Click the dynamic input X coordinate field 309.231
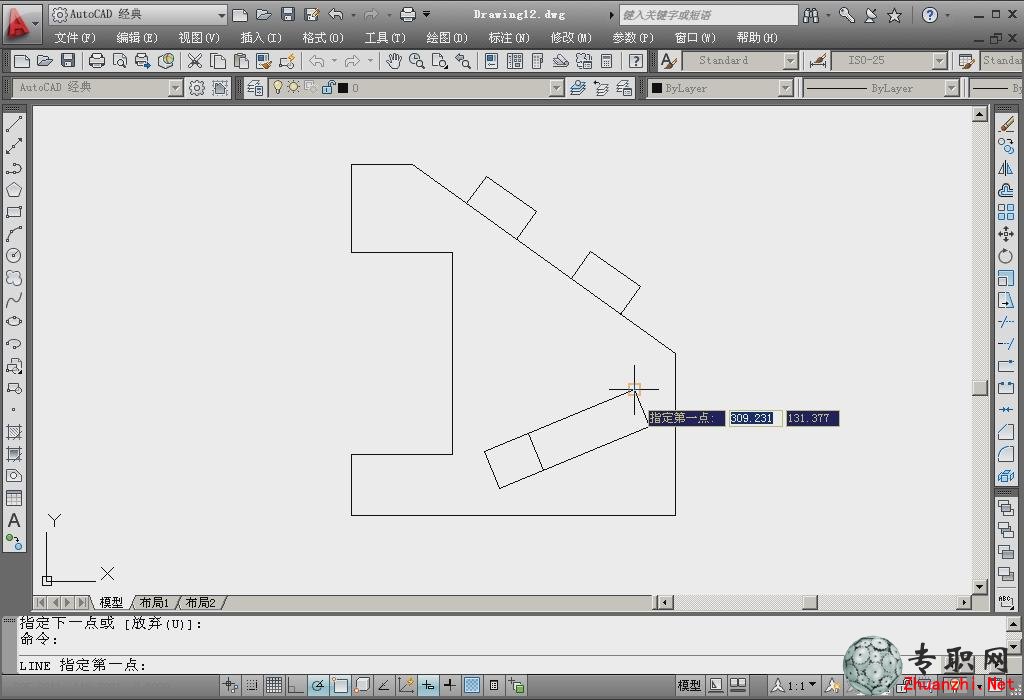 [754, 418]
